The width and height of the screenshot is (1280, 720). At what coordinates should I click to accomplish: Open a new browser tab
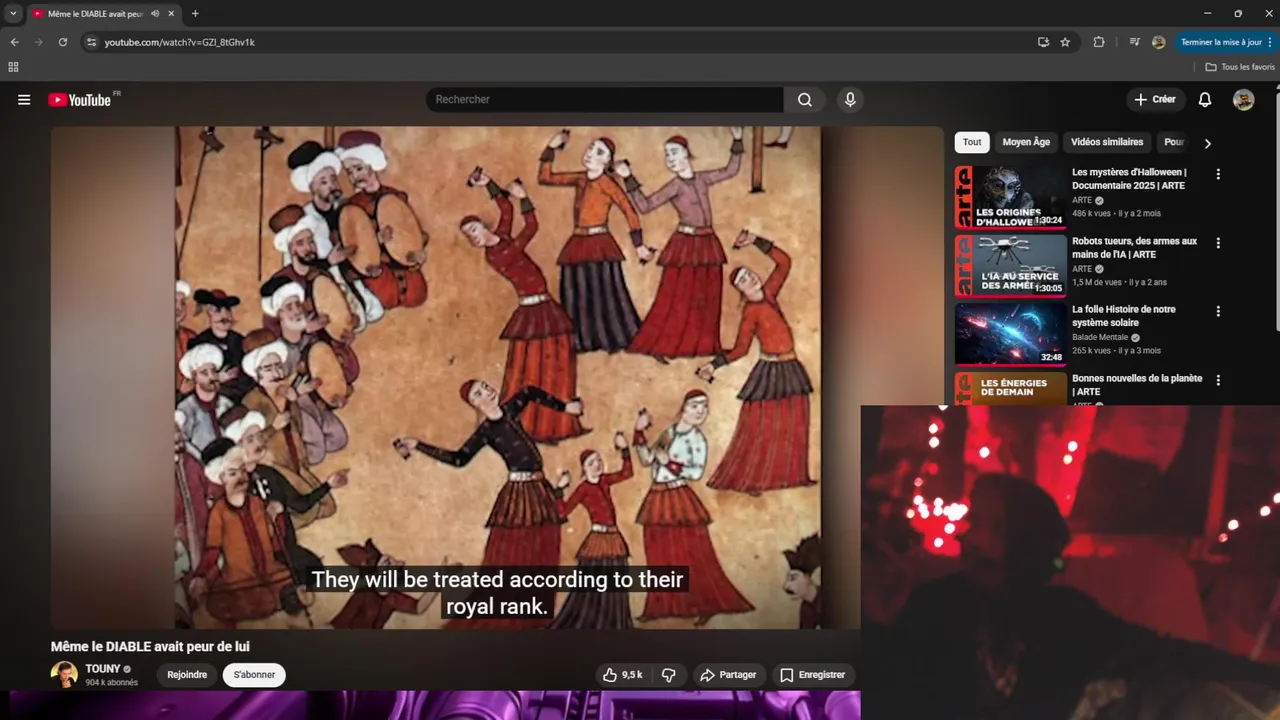tap(195, 14)
